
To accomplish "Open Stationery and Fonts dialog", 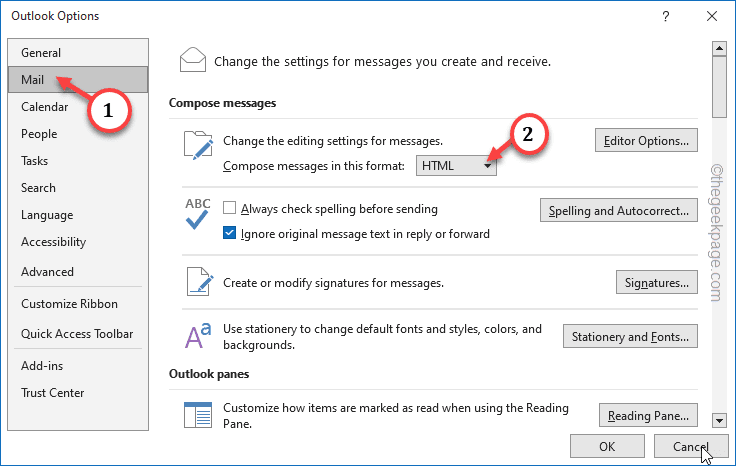I will (630, 336).
